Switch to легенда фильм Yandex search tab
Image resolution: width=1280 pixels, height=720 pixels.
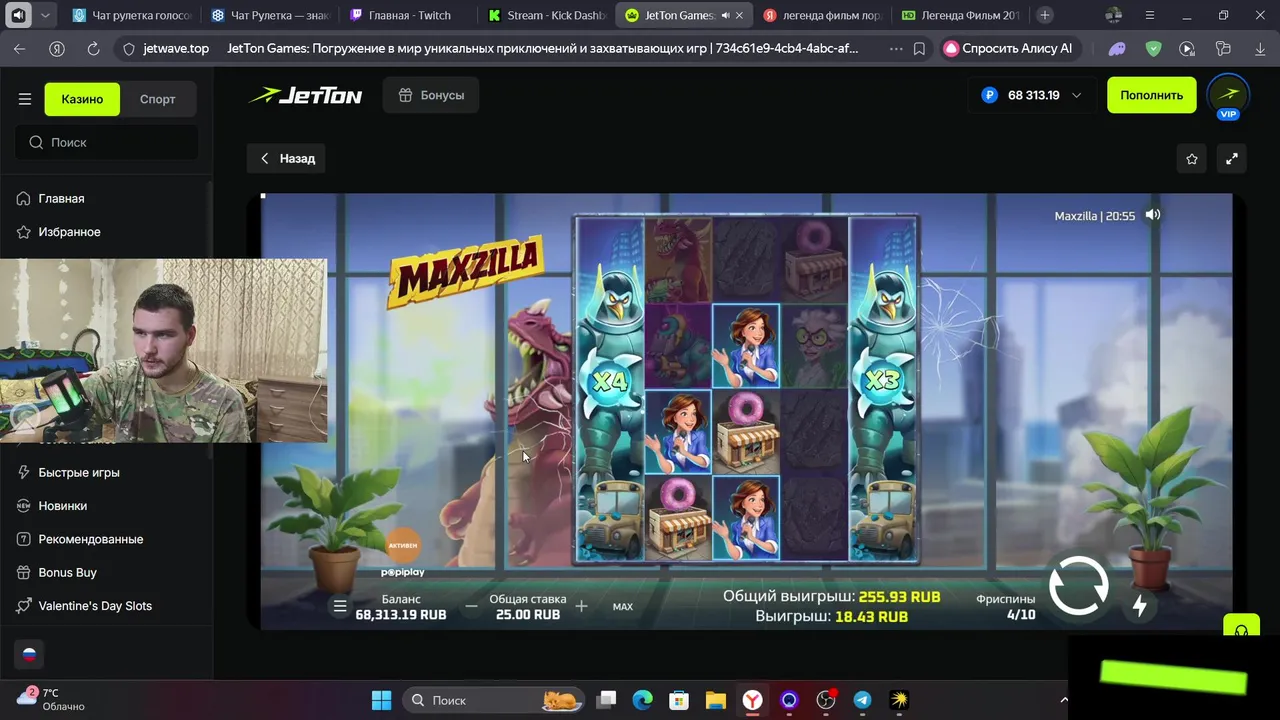821,15
